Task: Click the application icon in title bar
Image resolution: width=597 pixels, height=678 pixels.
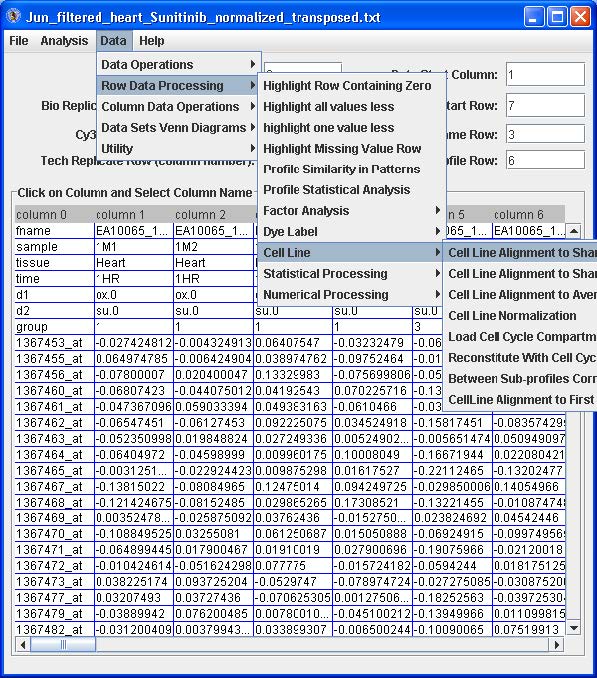Action: tap(13, 17)
